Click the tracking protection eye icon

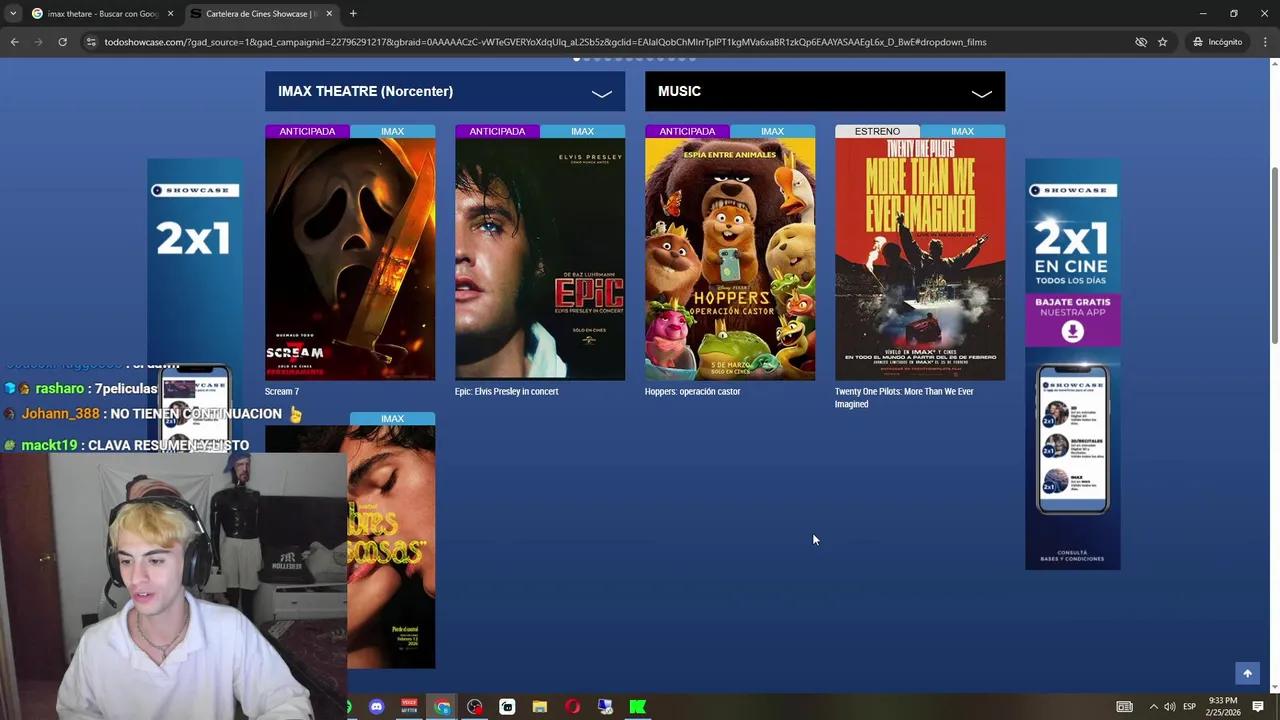pyautogui.click(x=1140, y=42)
